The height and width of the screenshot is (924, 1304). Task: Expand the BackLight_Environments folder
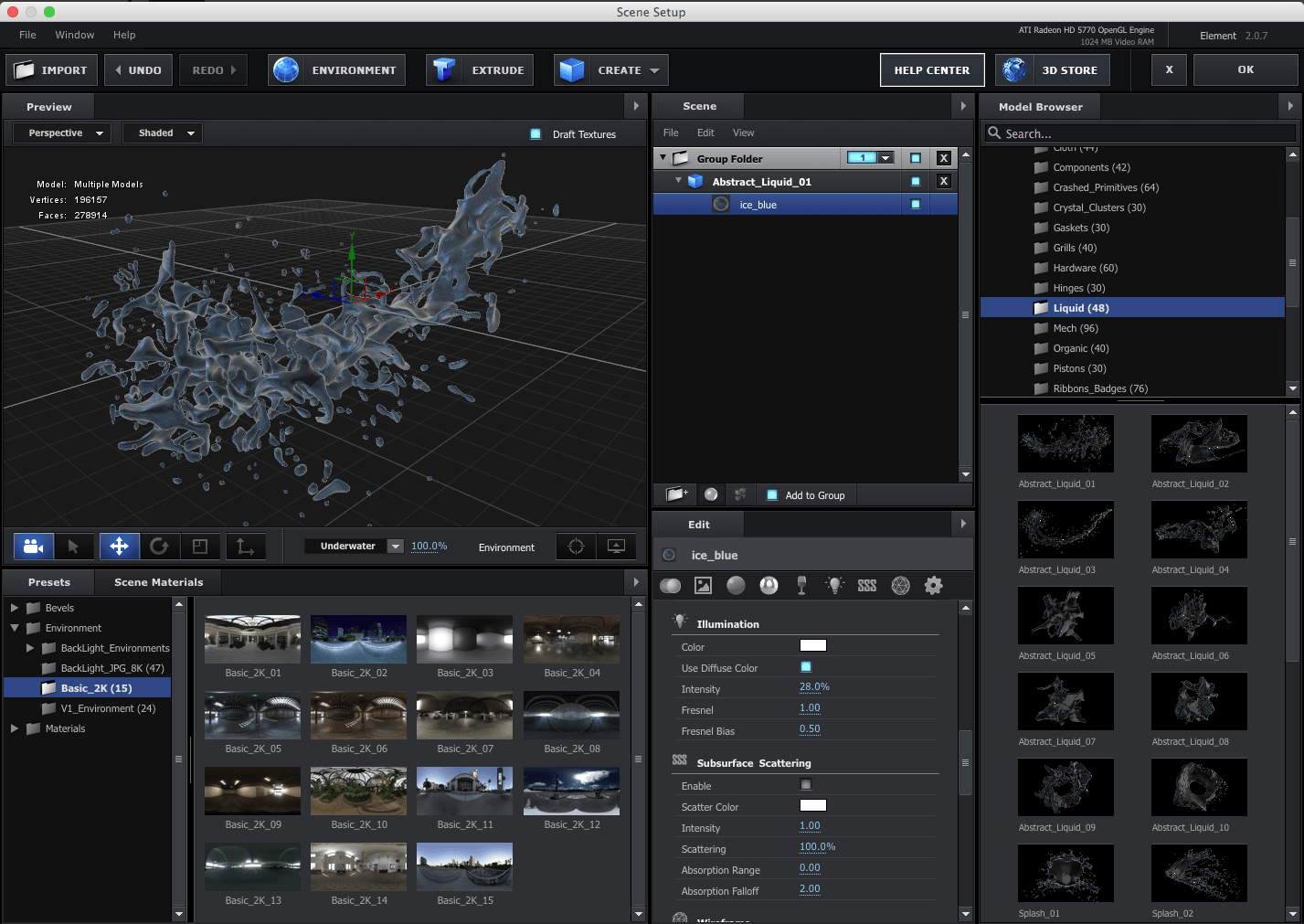tap(30, 648)
